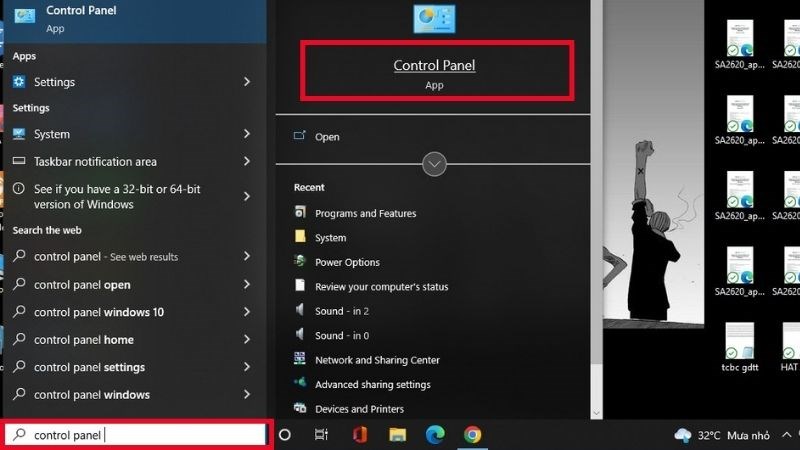Screen dimensions: 800x450
Task: Click the Control Panel title link
Action: click(434, 65)
